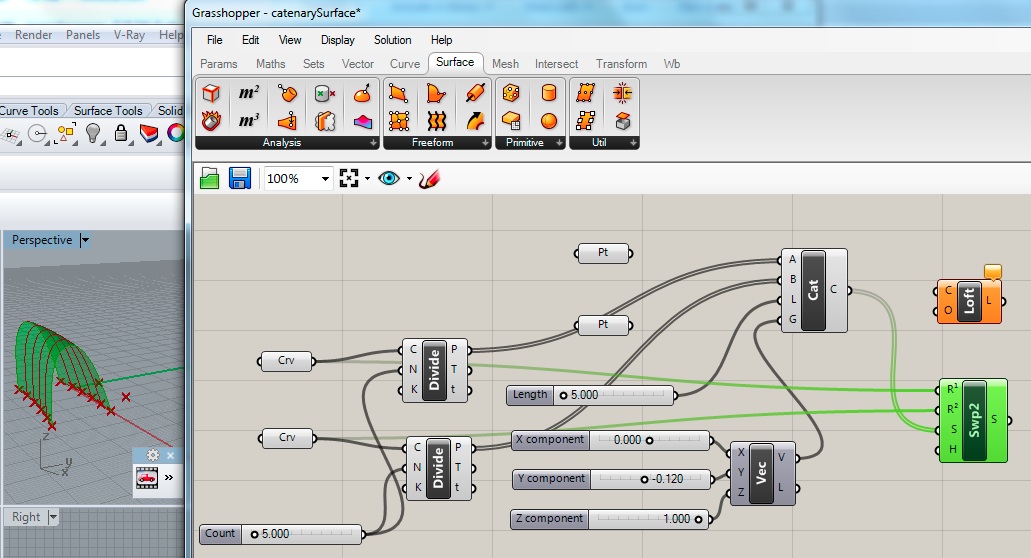Image resolution: width=1031 pixels, height=558 pixels.
Task: Toggle the lightbulb visibility icon in Rhino
Action: (93, 133)
